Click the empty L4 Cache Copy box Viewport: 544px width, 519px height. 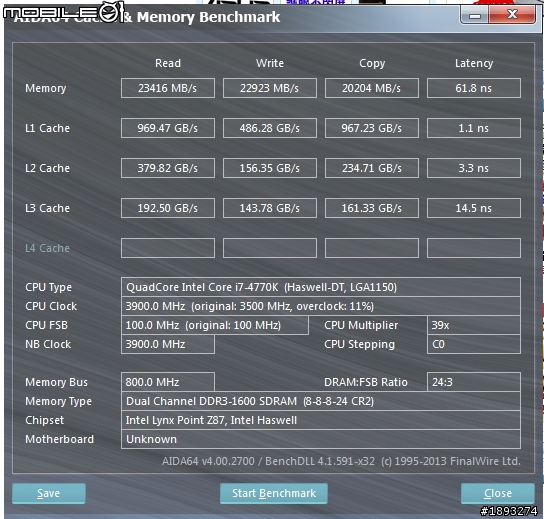[372, 248]
